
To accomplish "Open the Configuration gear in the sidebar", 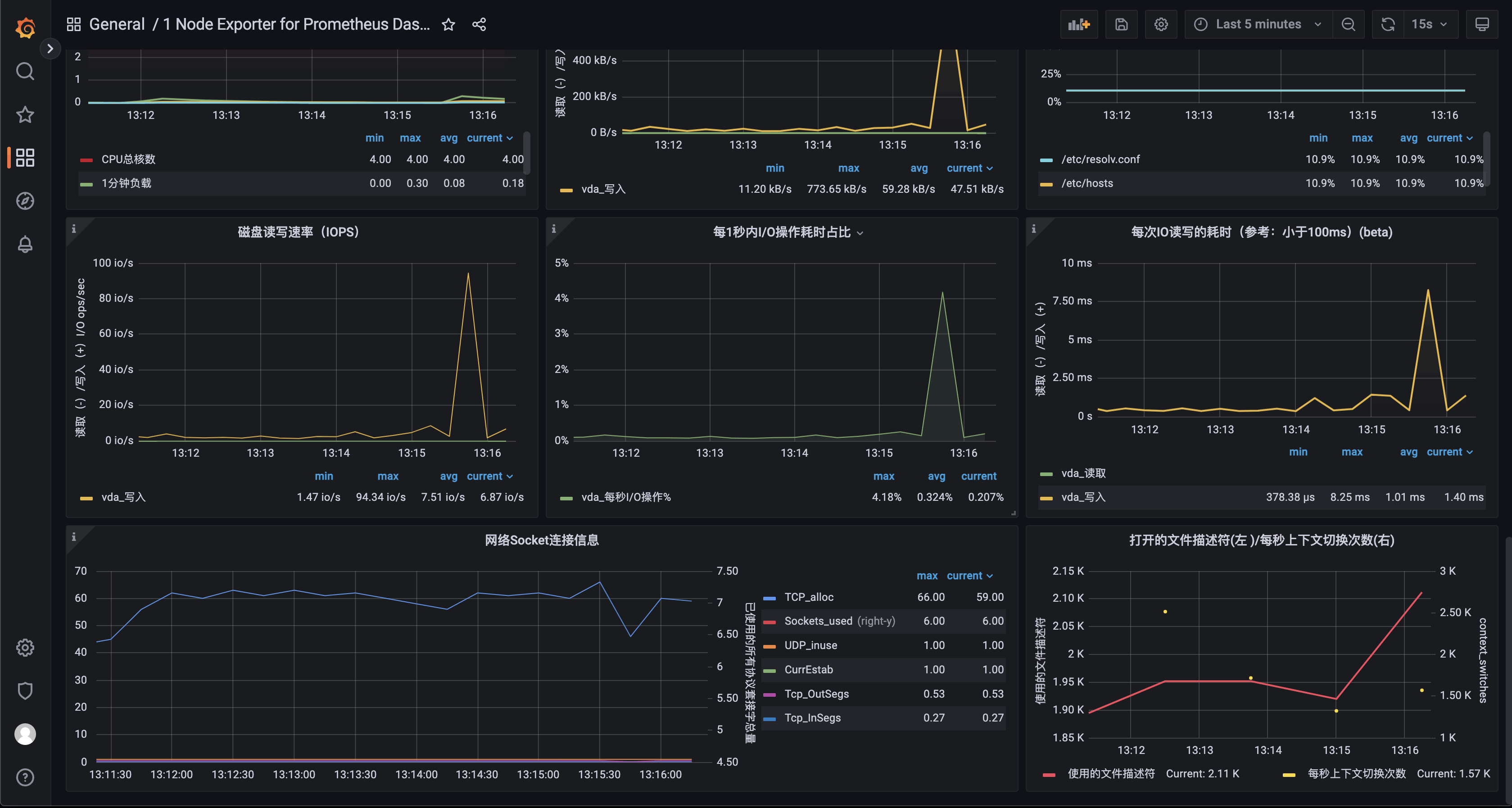I will click(25, 648).
